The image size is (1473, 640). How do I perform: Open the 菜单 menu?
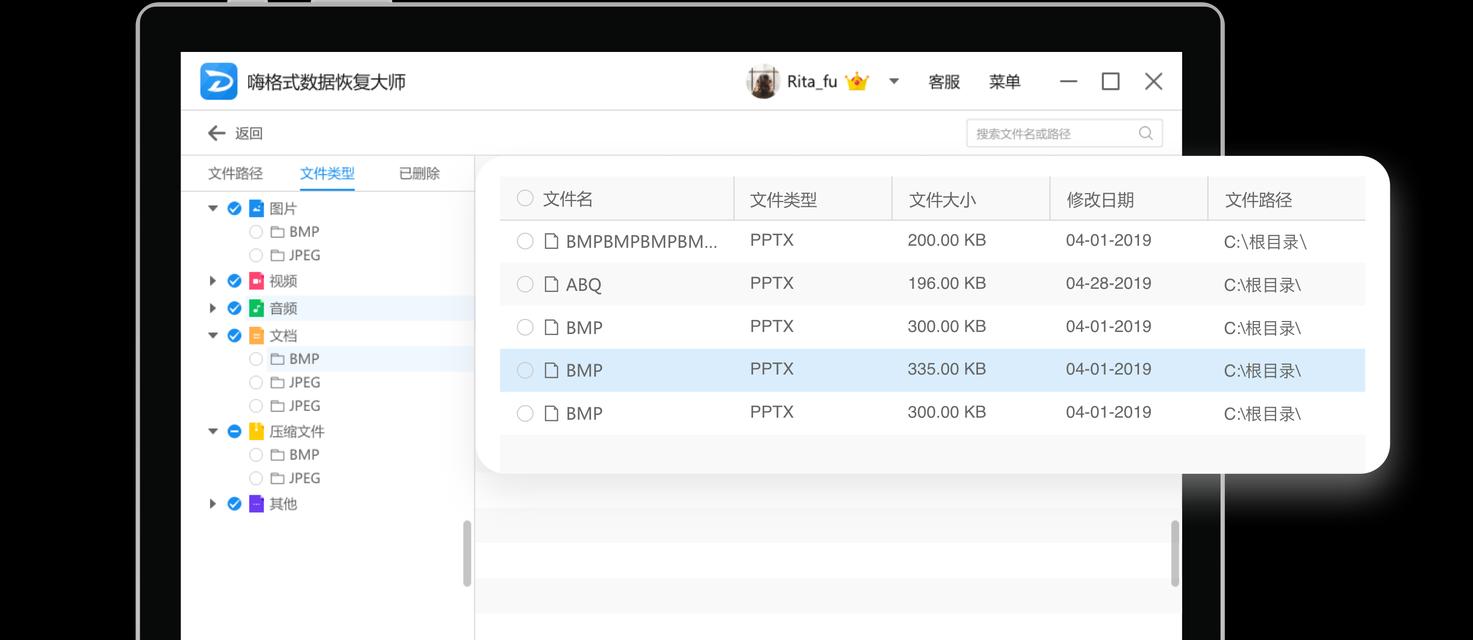point(1005,82)
